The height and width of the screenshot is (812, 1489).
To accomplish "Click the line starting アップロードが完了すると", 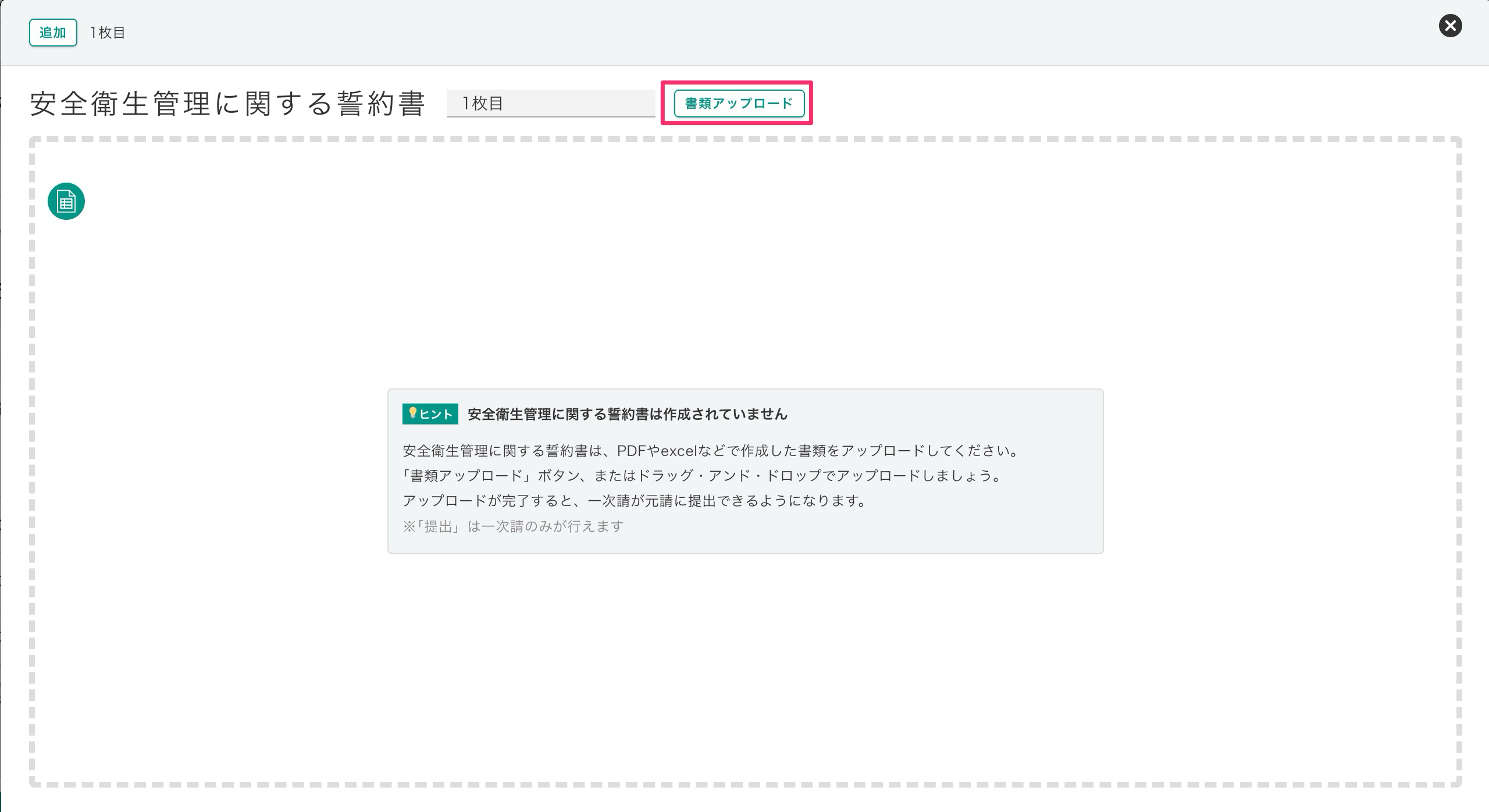I will click(634, 501).
